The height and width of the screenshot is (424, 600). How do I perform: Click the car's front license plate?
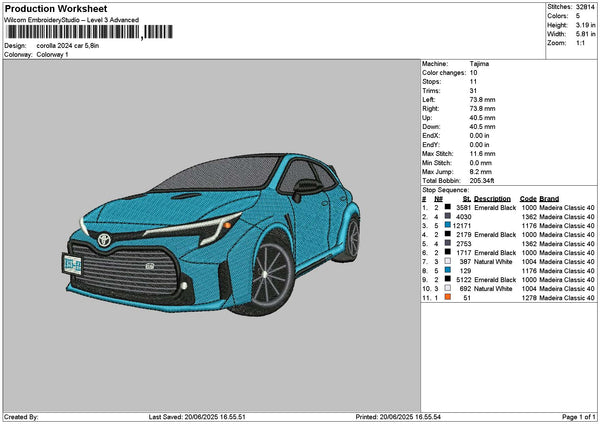point(73,263)
